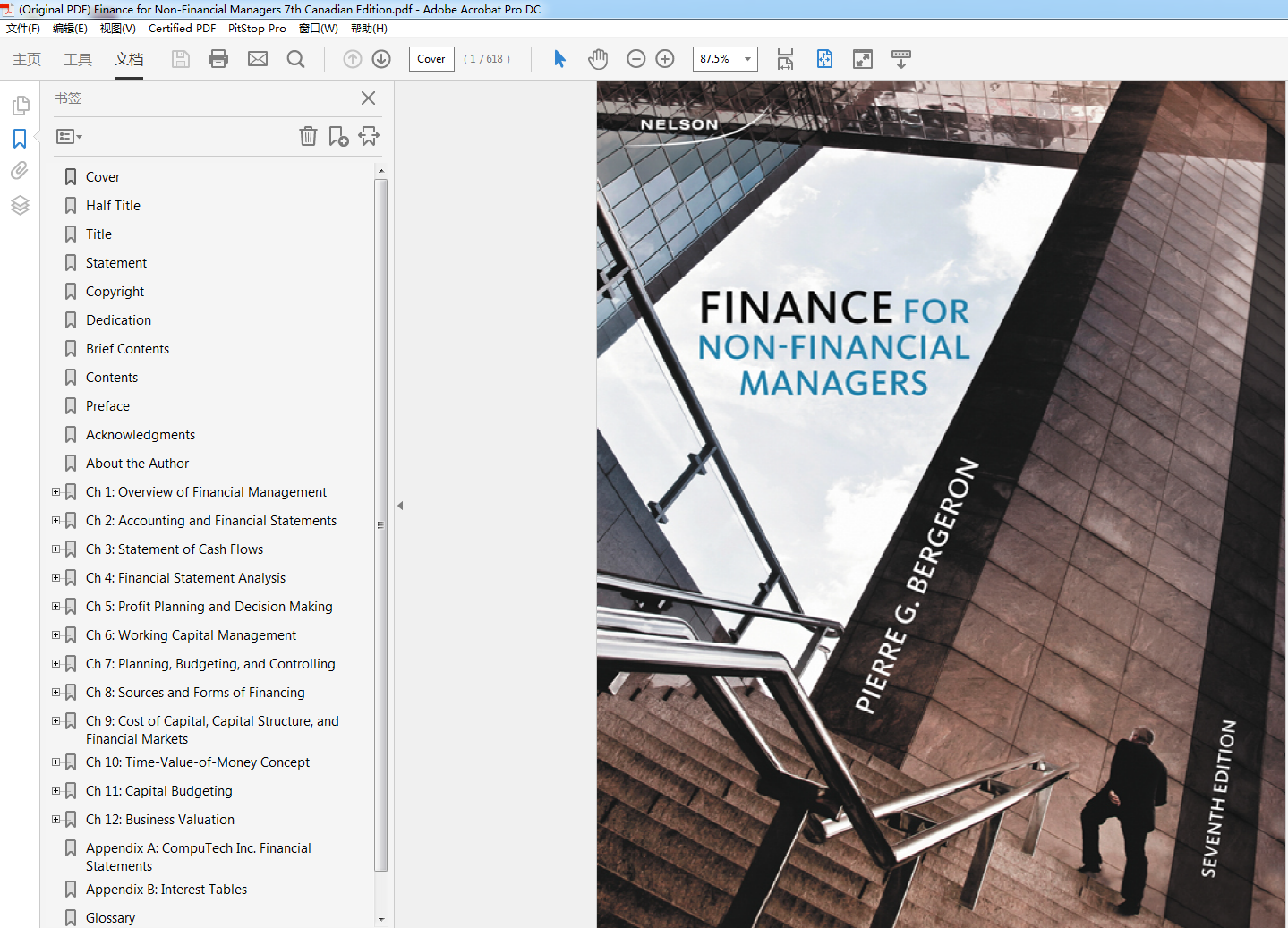The image size is (1288, 928).
Task: Jump to Appendix A: CompuTech Inc. bookmark
Action: click(x=199, y=857)
